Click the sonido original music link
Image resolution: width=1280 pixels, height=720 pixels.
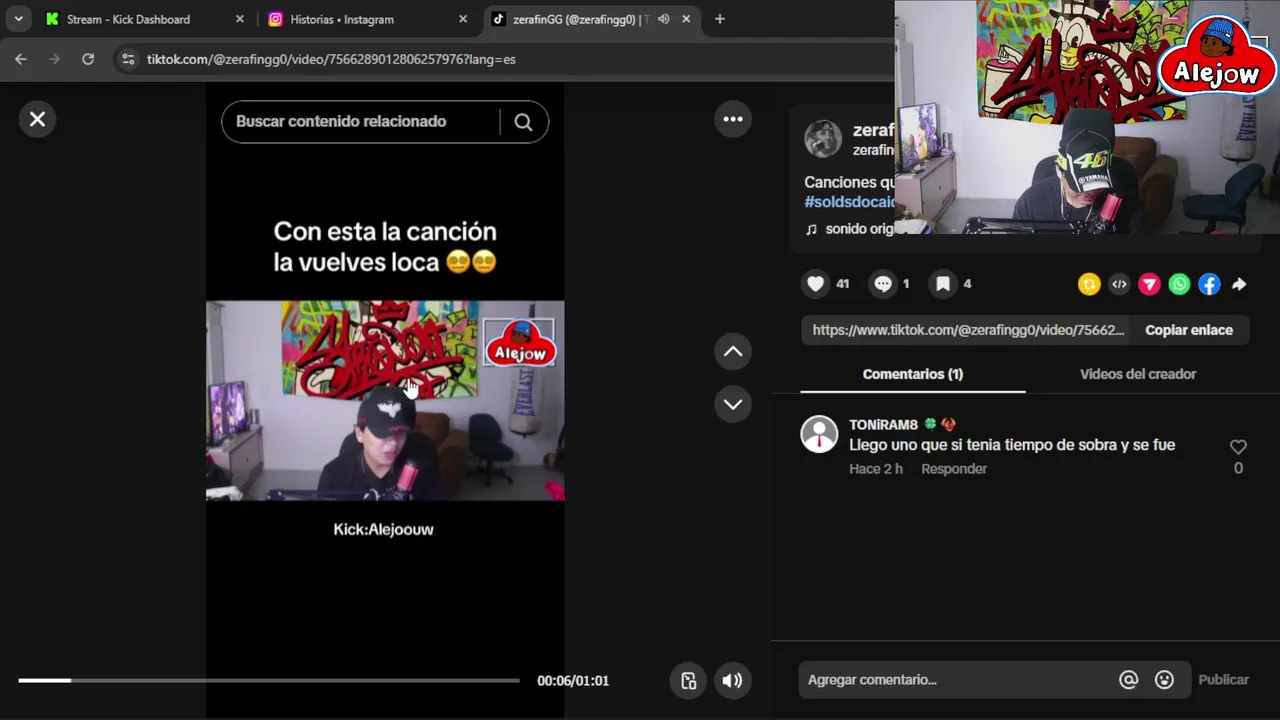[851, 229]
